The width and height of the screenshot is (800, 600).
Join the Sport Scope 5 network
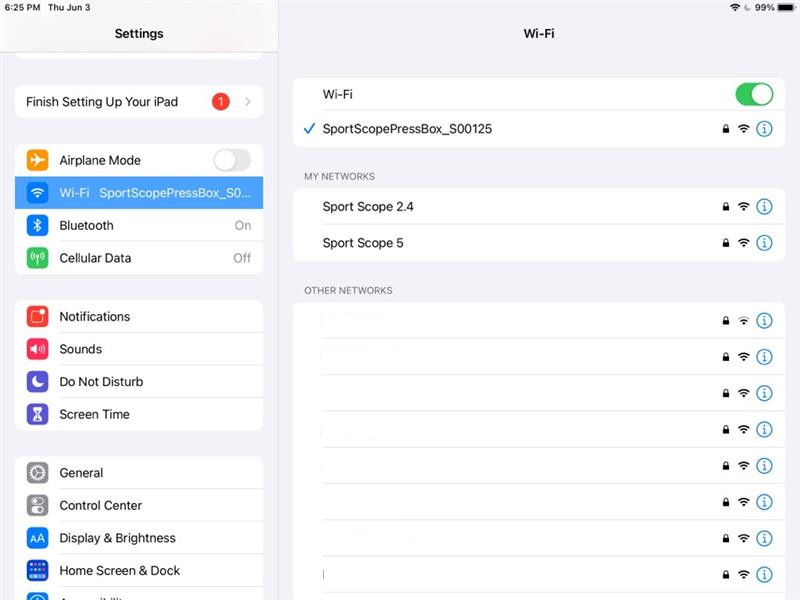pos(539,243)
